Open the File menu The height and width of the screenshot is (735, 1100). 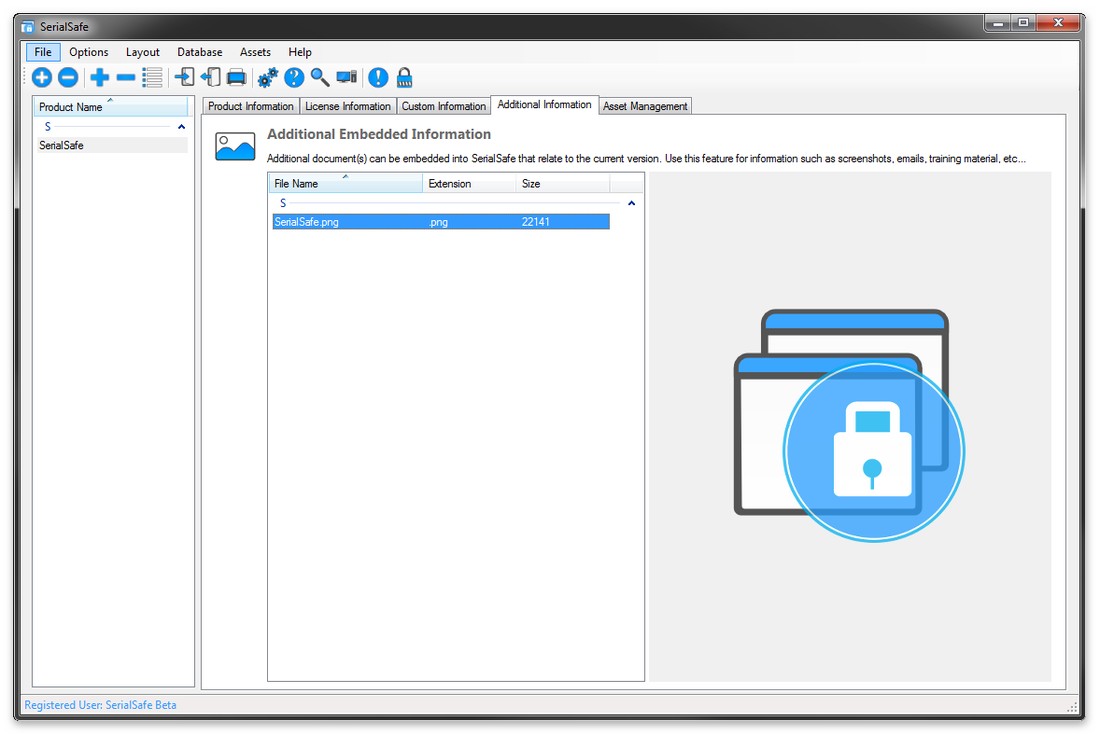[x=43, y=52]
